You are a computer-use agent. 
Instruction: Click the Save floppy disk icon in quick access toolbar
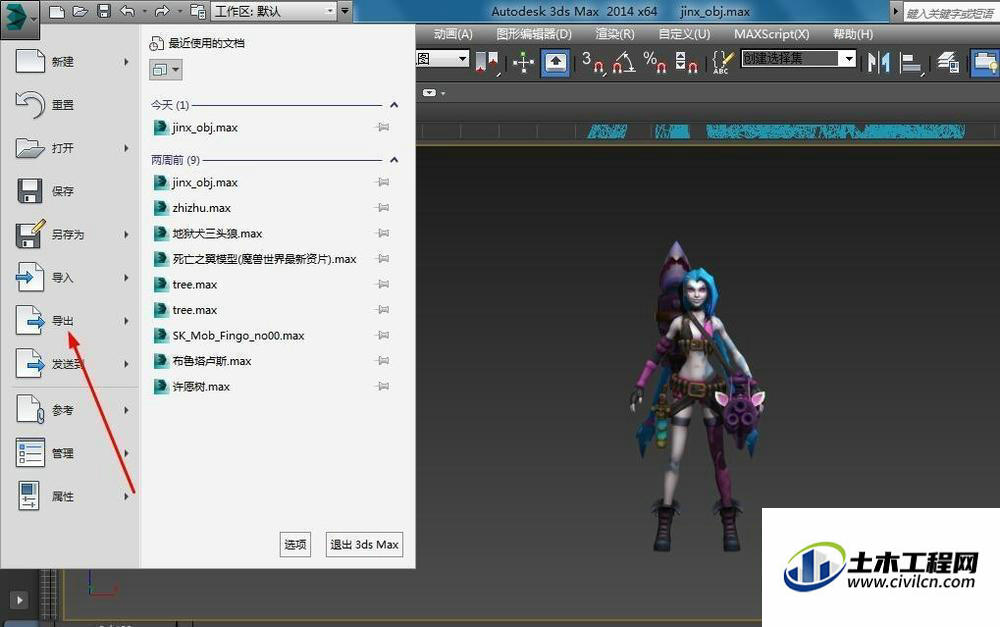[103, 11]
